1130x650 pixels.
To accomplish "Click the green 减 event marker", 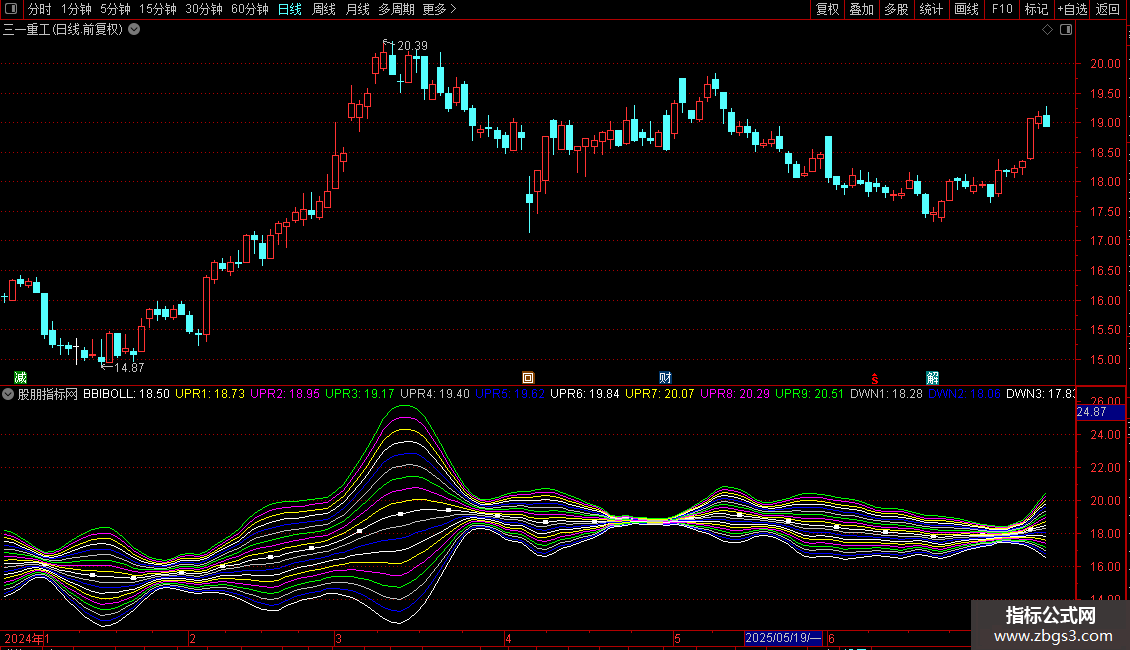I will pyautogui.click(x=20, y=378).
